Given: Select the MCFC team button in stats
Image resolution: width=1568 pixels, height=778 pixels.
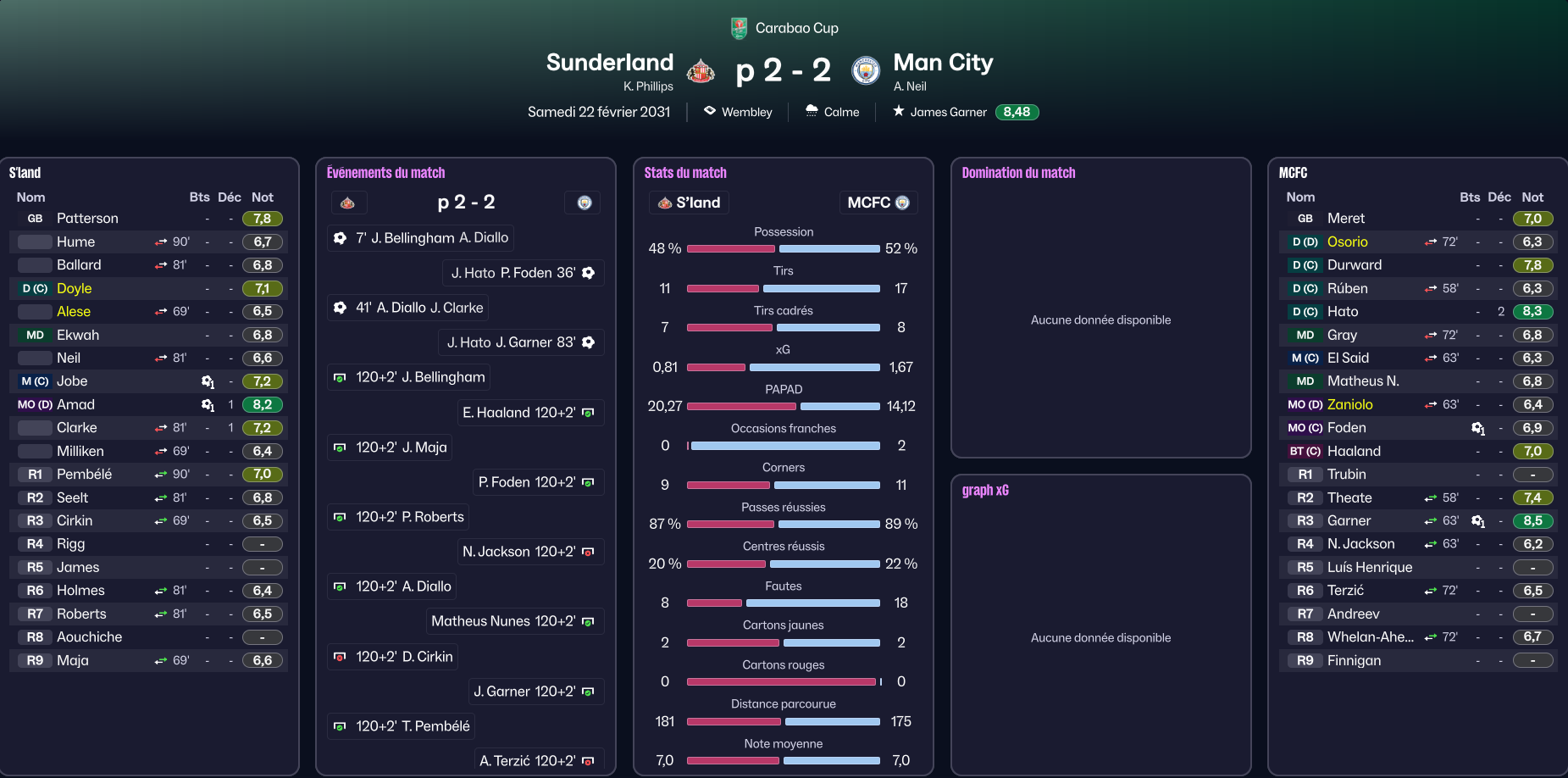Looking at the screenshot, I should pyautogui.click(x=878, y=203).
